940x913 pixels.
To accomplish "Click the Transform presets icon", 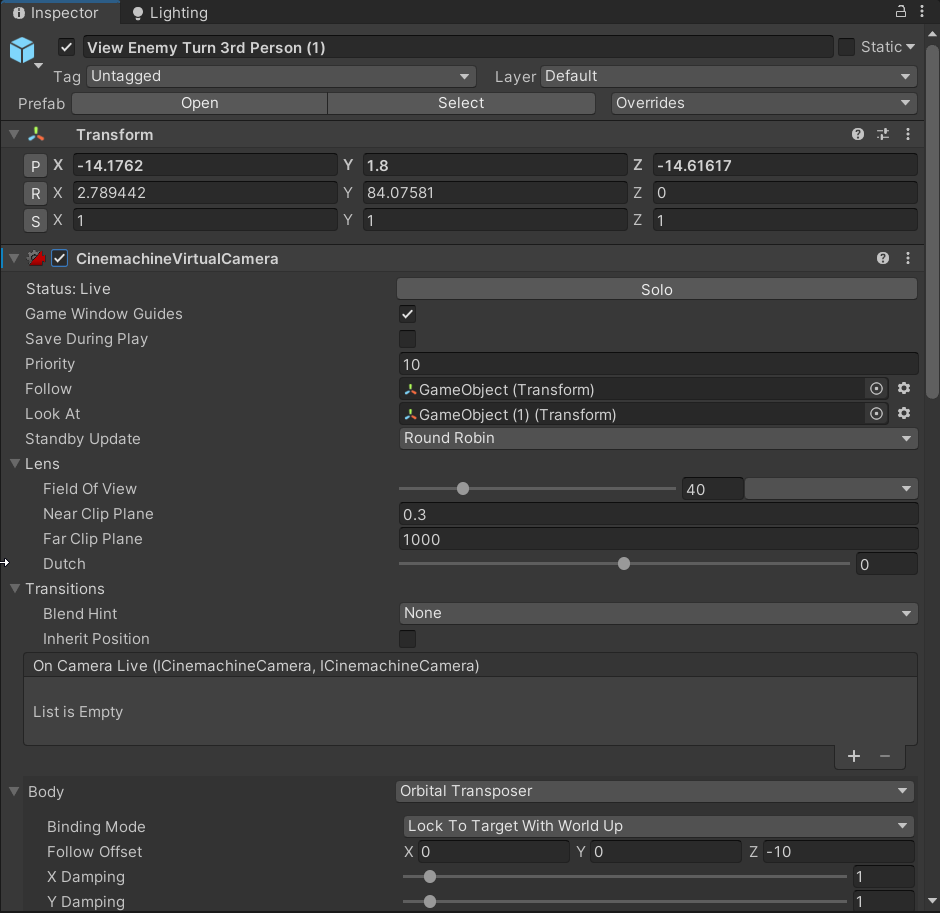I will 882,134.
